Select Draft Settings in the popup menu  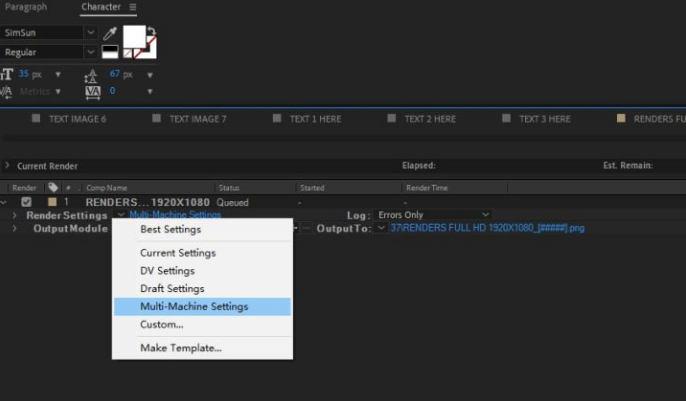tap(171, 289)
